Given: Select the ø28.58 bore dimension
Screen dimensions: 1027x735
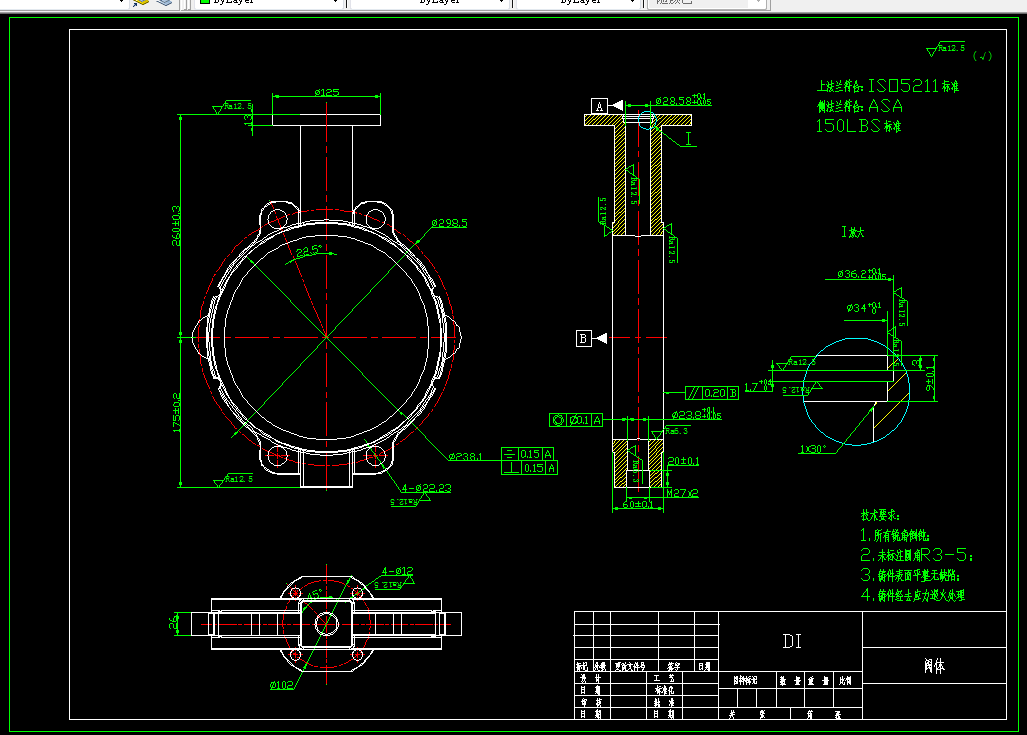Looking at the screenshot, I should 683,100.
